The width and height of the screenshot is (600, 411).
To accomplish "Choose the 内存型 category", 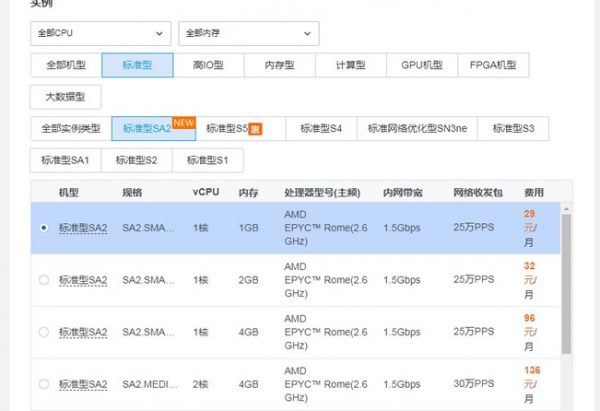I will (x=279, y=65).
